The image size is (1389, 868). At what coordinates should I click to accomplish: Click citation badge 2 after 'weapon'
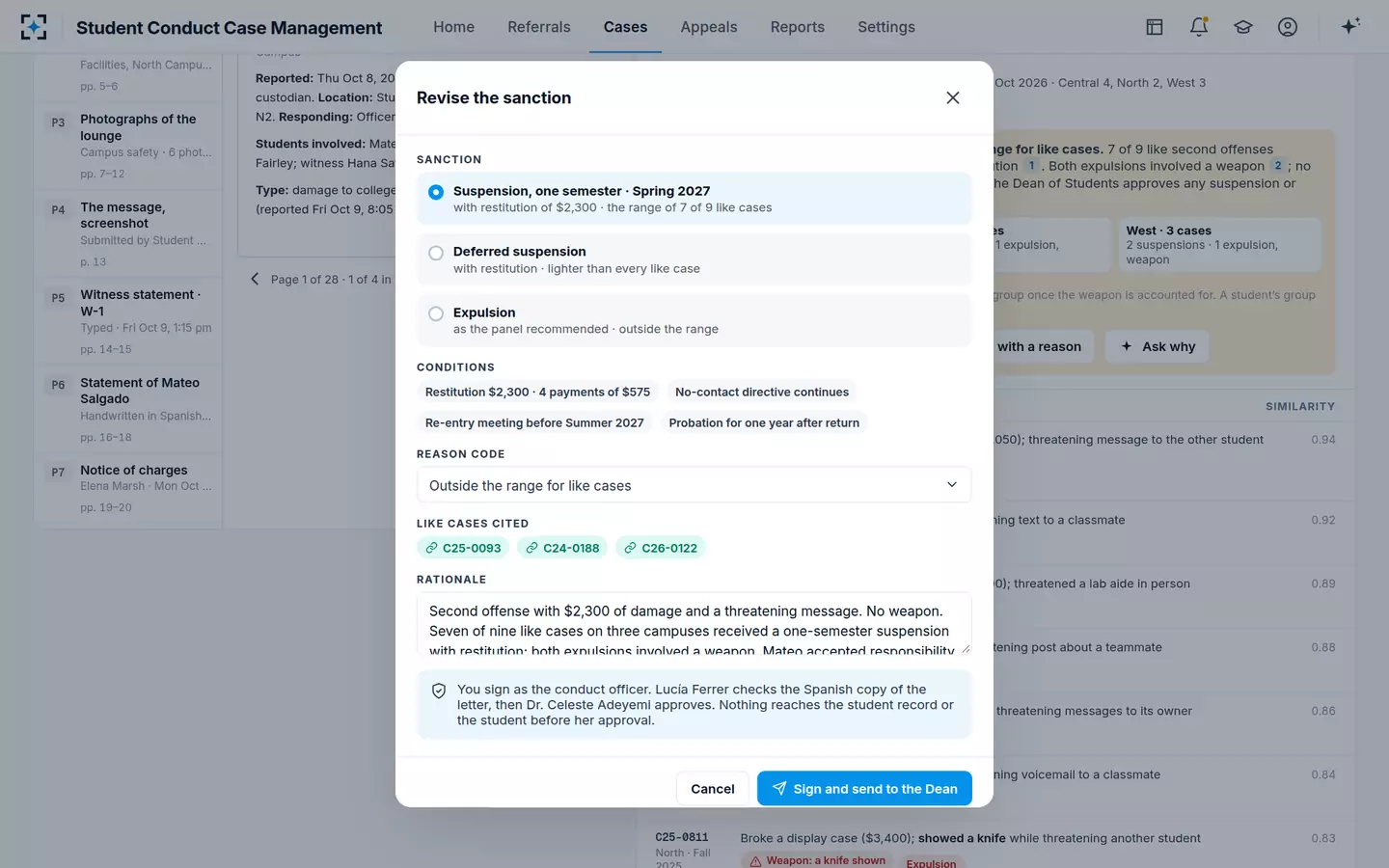pyautogui.click(x=1278, y=166)
